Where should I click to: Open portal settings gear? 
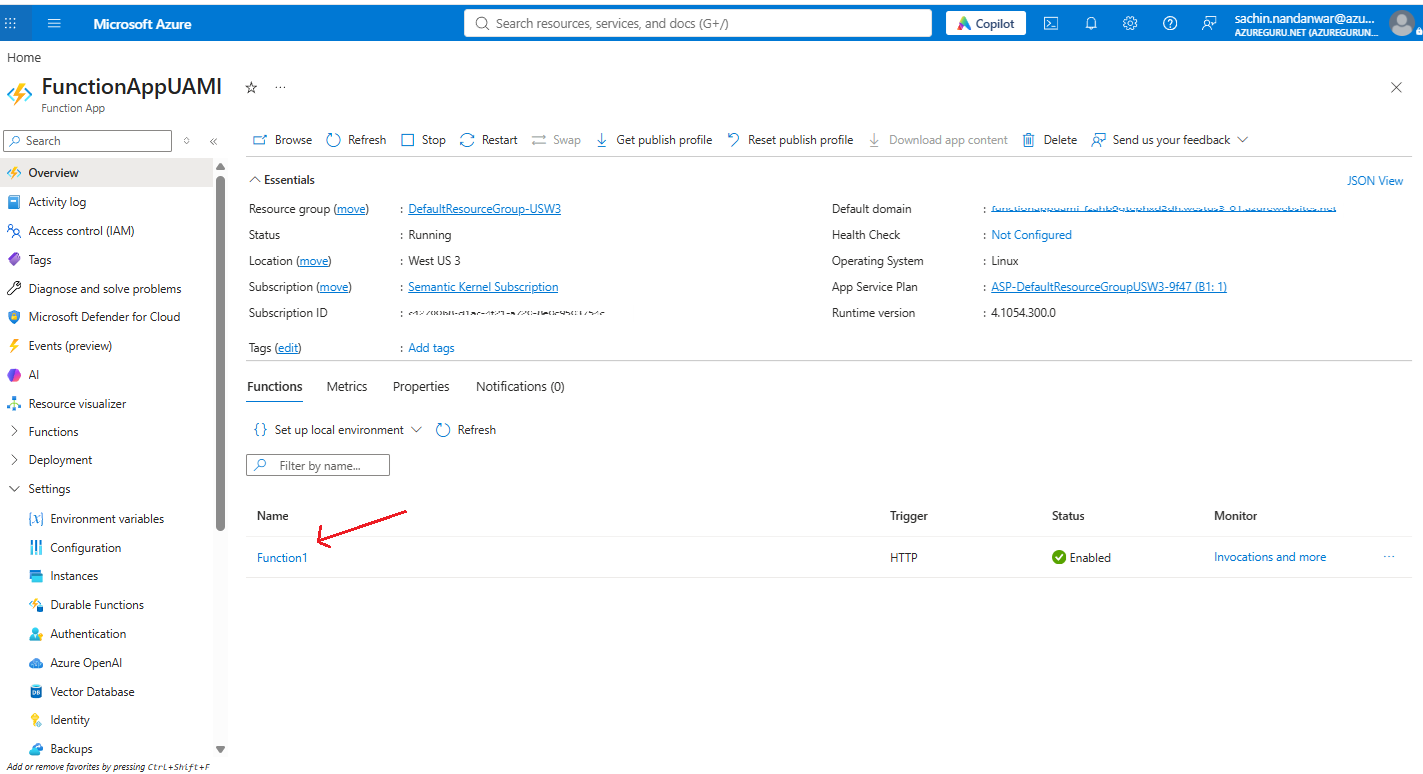1130,23
